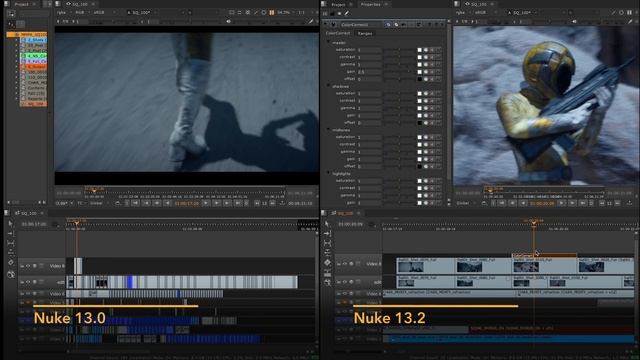Click the color wheel icon on master gain row
The width and height of the screenshot is (640, 360).
coord(426,72)
